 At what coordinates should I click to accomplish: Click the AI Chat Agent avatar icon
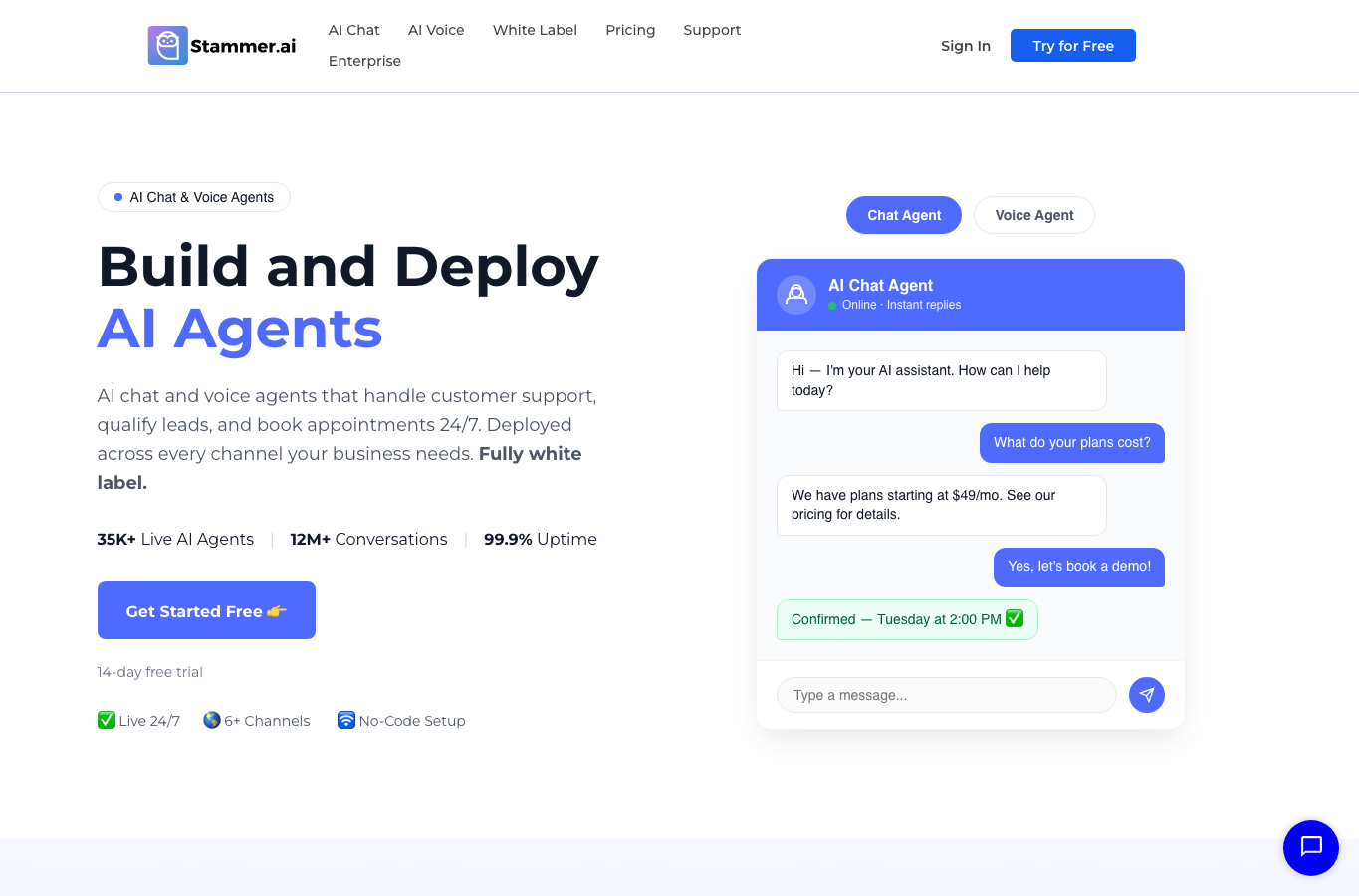796,295
